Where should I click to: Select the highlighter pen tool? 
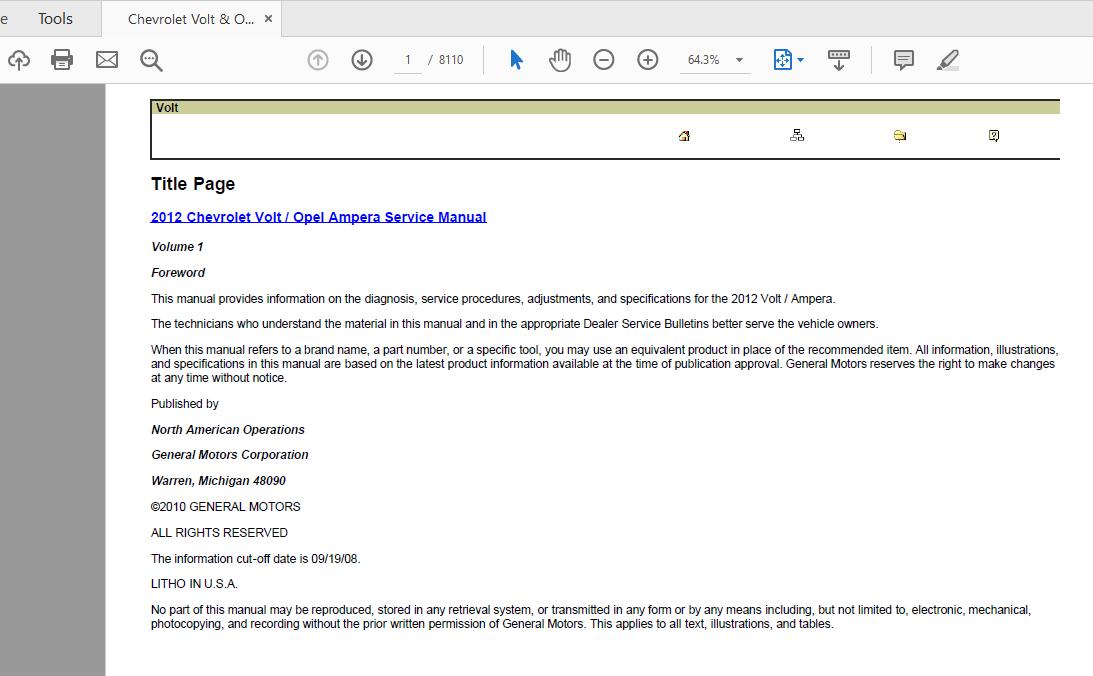click(x=948, y=60)
